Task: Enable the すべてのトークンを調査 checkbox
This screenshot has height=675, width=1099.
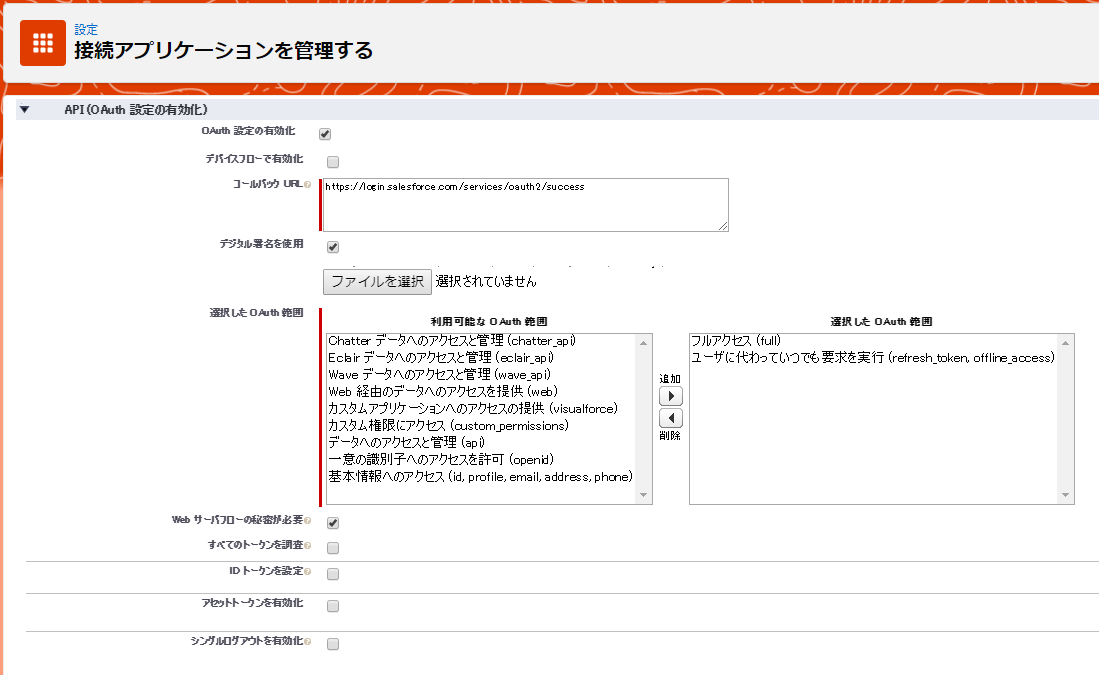Action: tap(333, 548)
